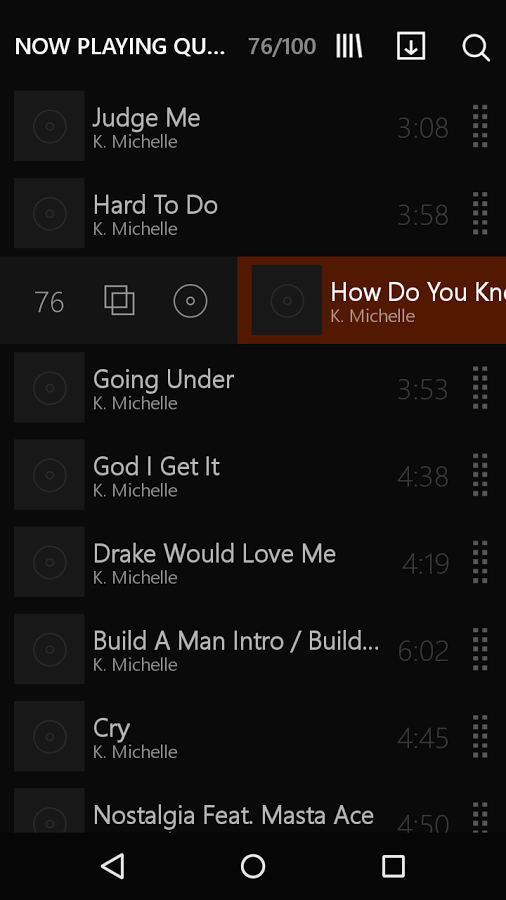This screenshot has width=506, height=900.
Task: Select Build A Man Intro track
Action: (253, 650)
